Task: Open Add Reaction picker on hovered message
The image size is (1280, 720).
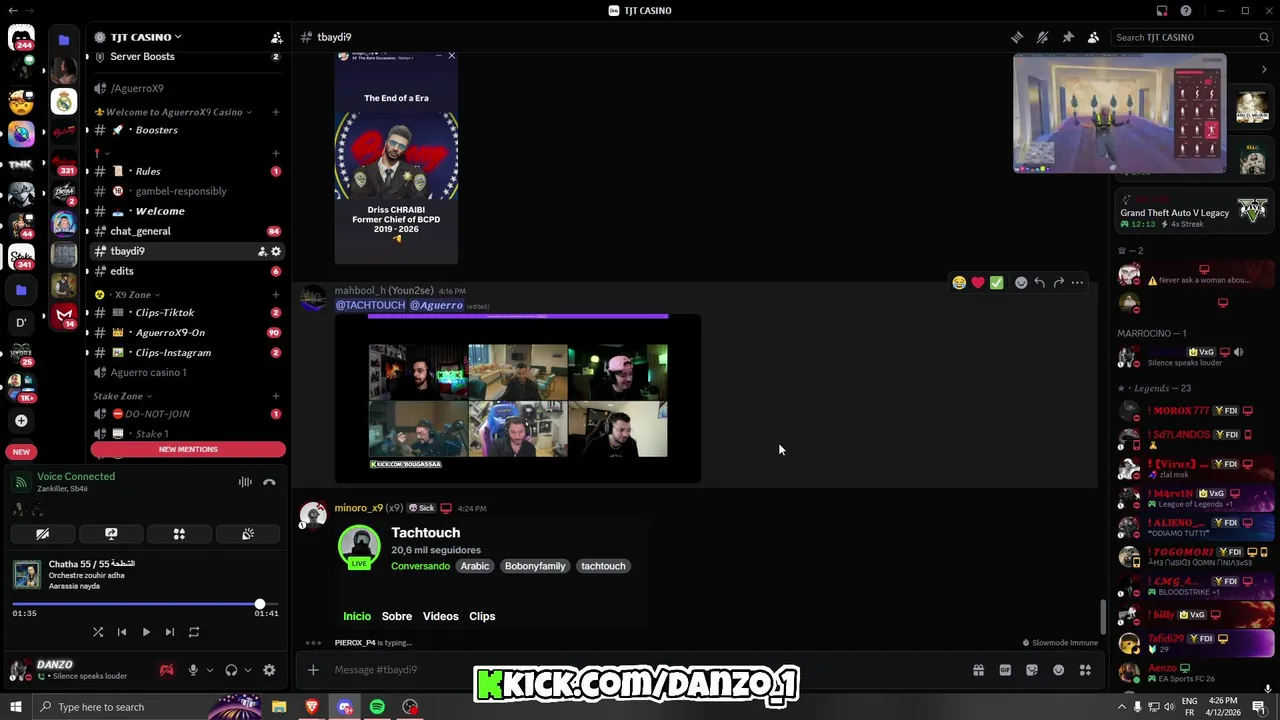Action: click(1021, 283)
